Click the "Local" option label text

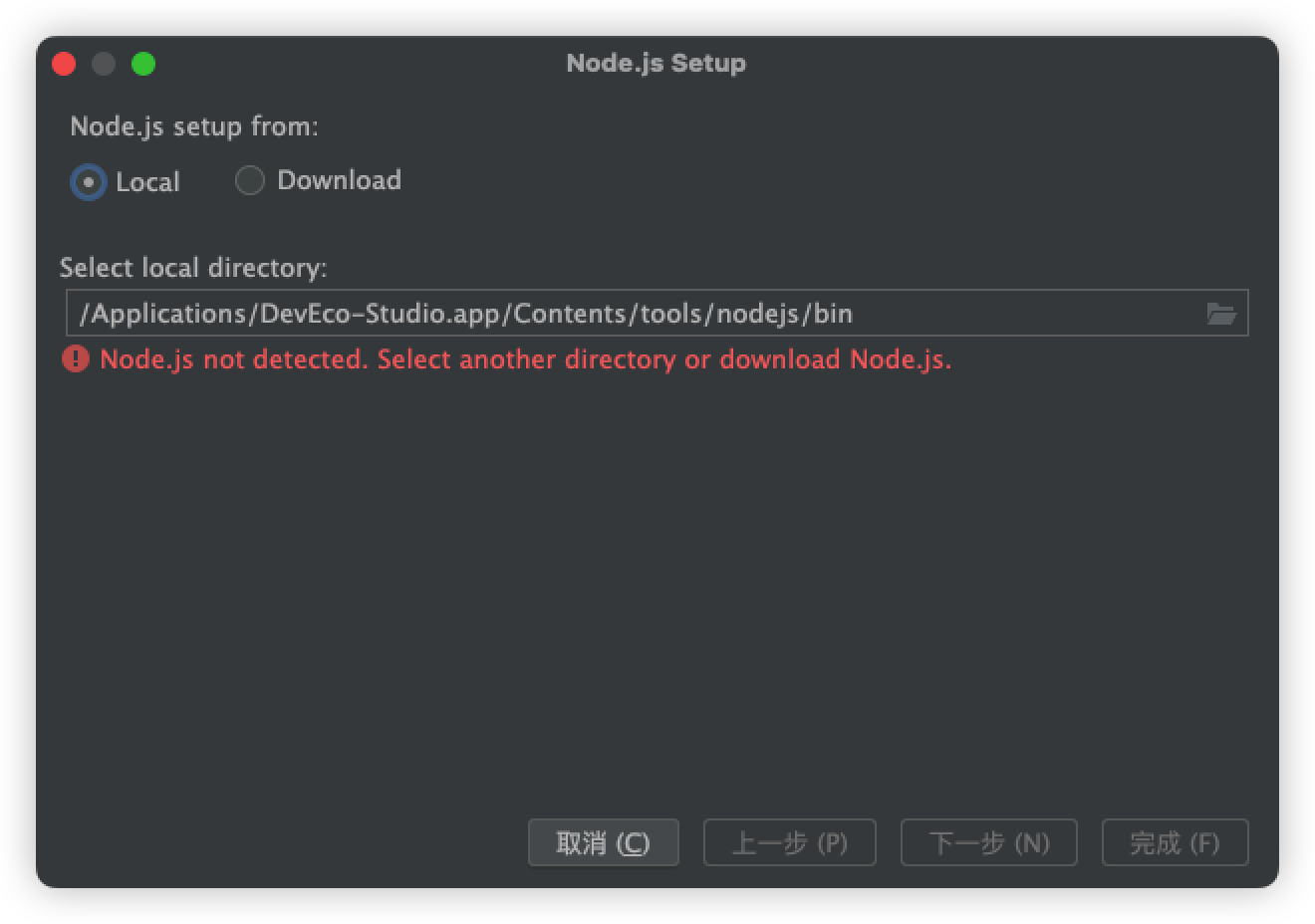(x=147, y=182)
